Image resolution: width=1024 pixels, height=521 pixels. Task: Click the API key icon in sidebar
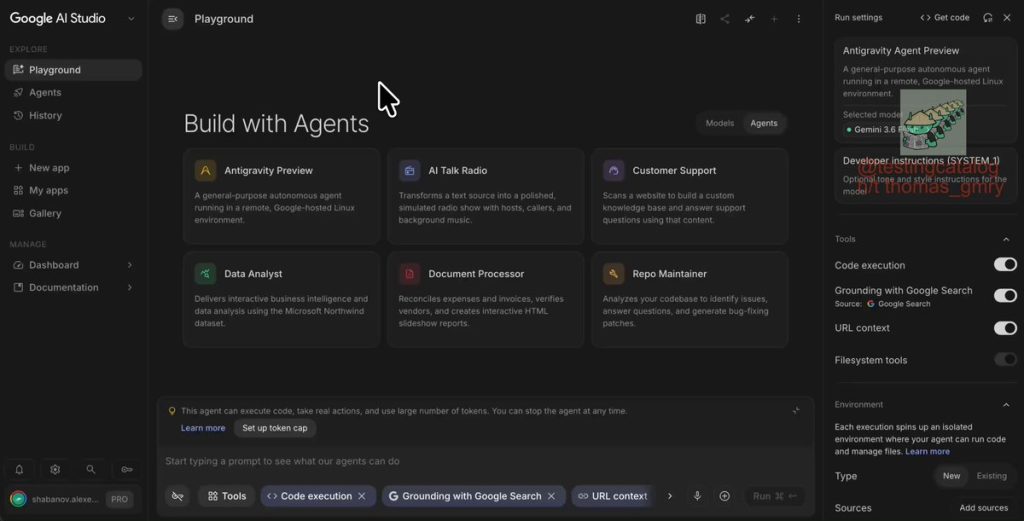click(127, 469)
